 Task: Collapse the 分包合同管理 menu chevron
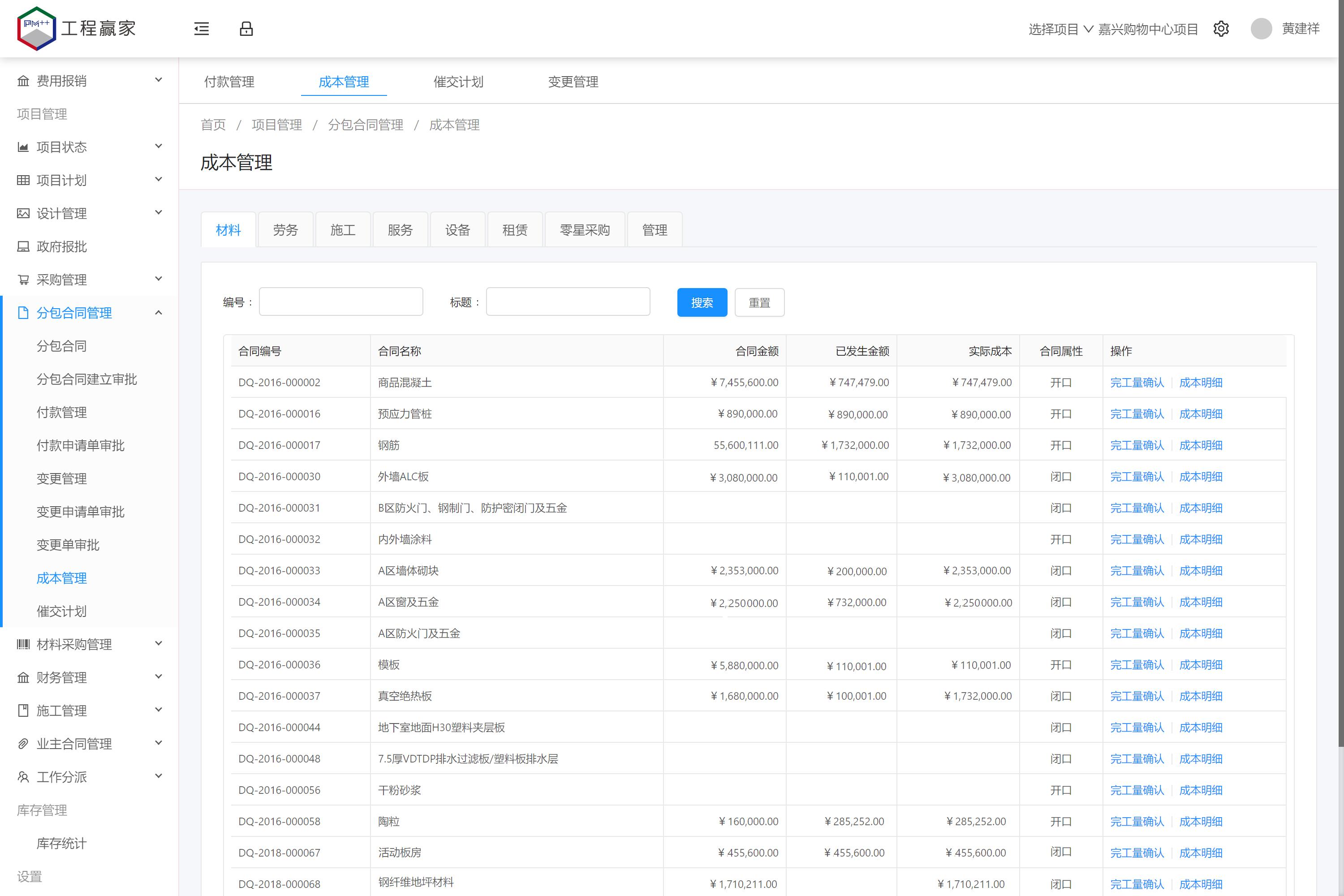(x=159, y=312)
